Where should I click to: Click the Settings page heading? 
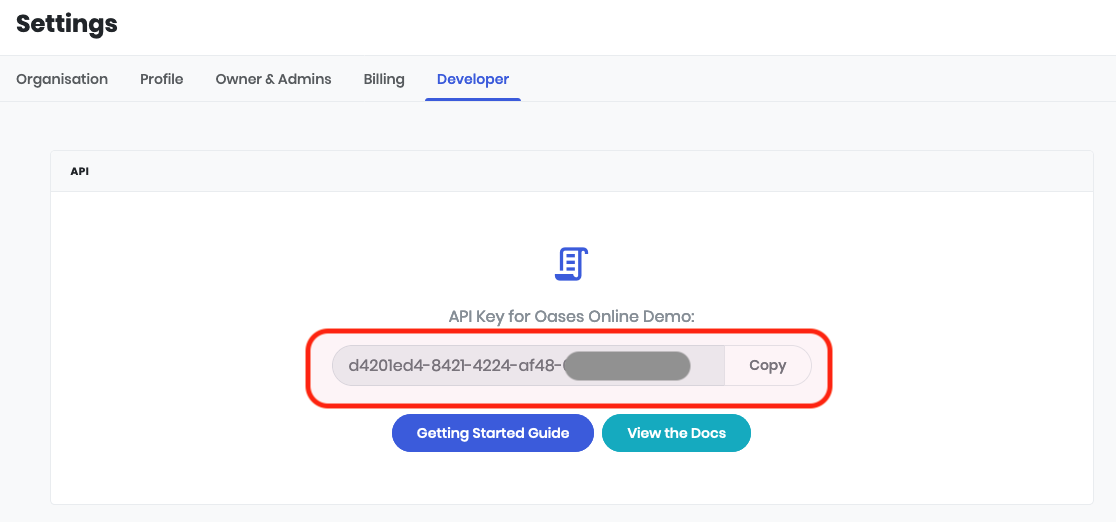coord(67,24)
